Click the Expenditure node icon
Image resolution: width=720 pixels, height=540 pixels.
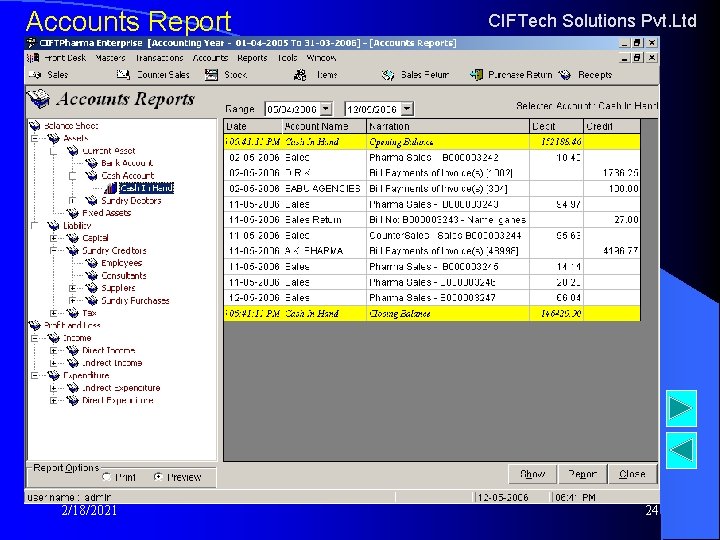(x=54, y=376)
